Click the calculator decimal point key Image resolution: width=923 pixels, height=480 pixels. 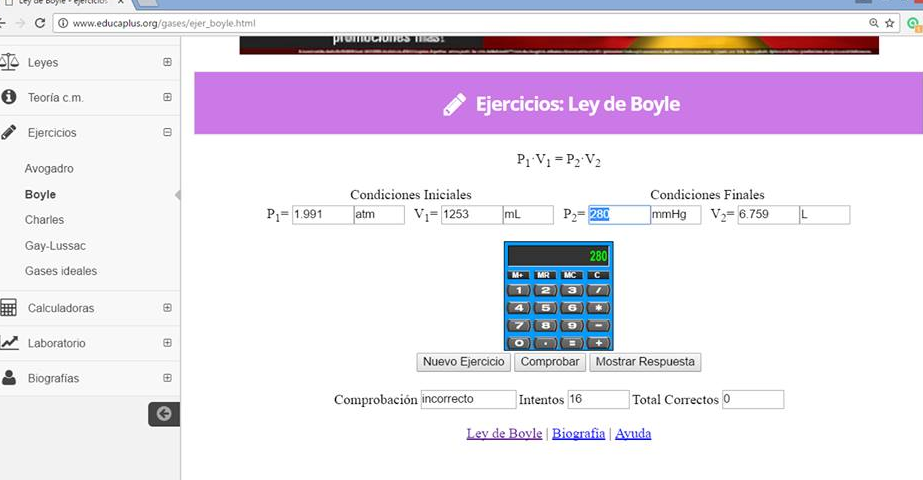click(x=545, y=343)
